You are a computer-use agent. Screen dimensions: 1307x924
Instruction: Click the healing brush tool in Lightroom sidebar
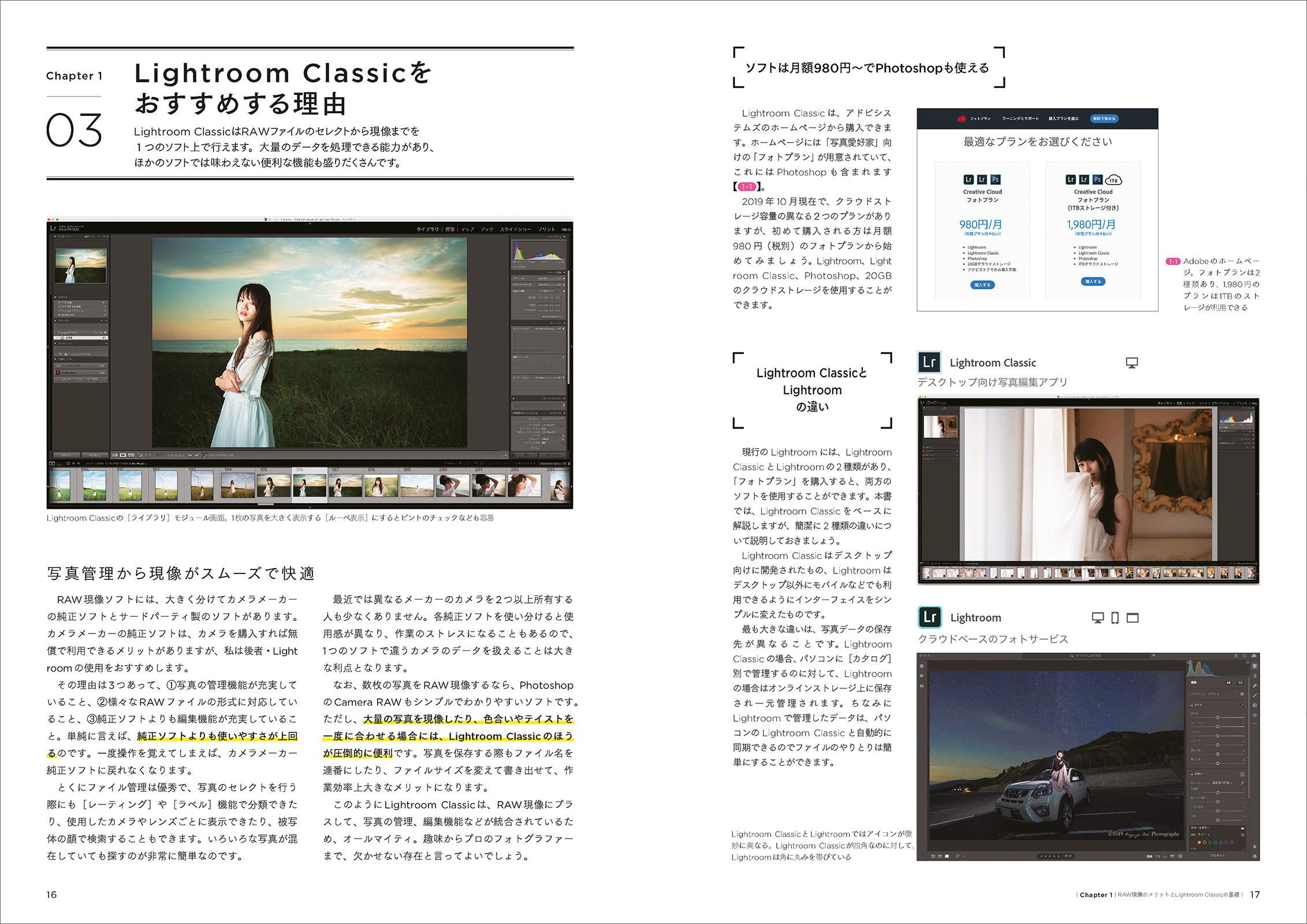coord(1254,685)
